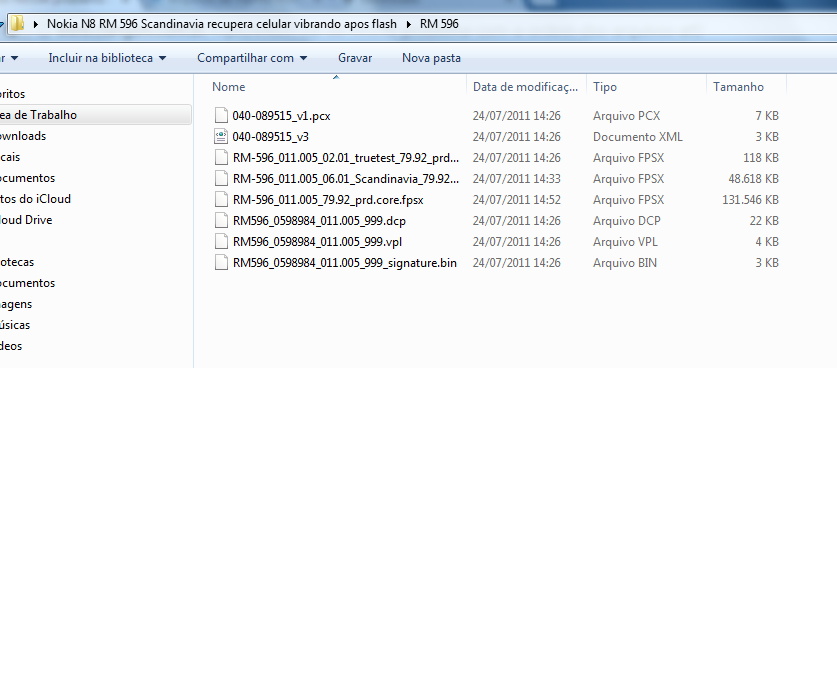
Task: Click file name 040-089515_v1.pcx
Action: point(281,116)
